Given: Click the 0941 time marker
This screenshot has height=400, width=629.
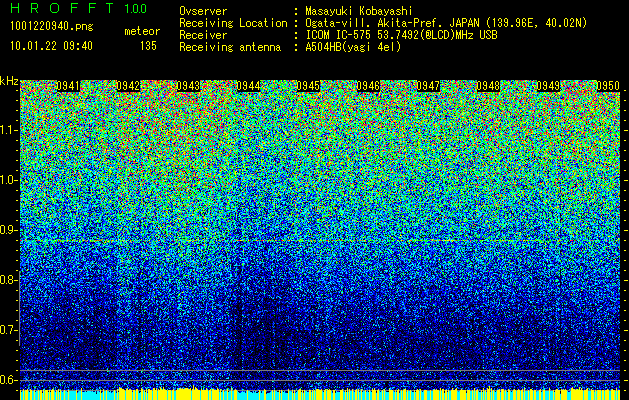Looking at the screenshot, I should 68,86.
